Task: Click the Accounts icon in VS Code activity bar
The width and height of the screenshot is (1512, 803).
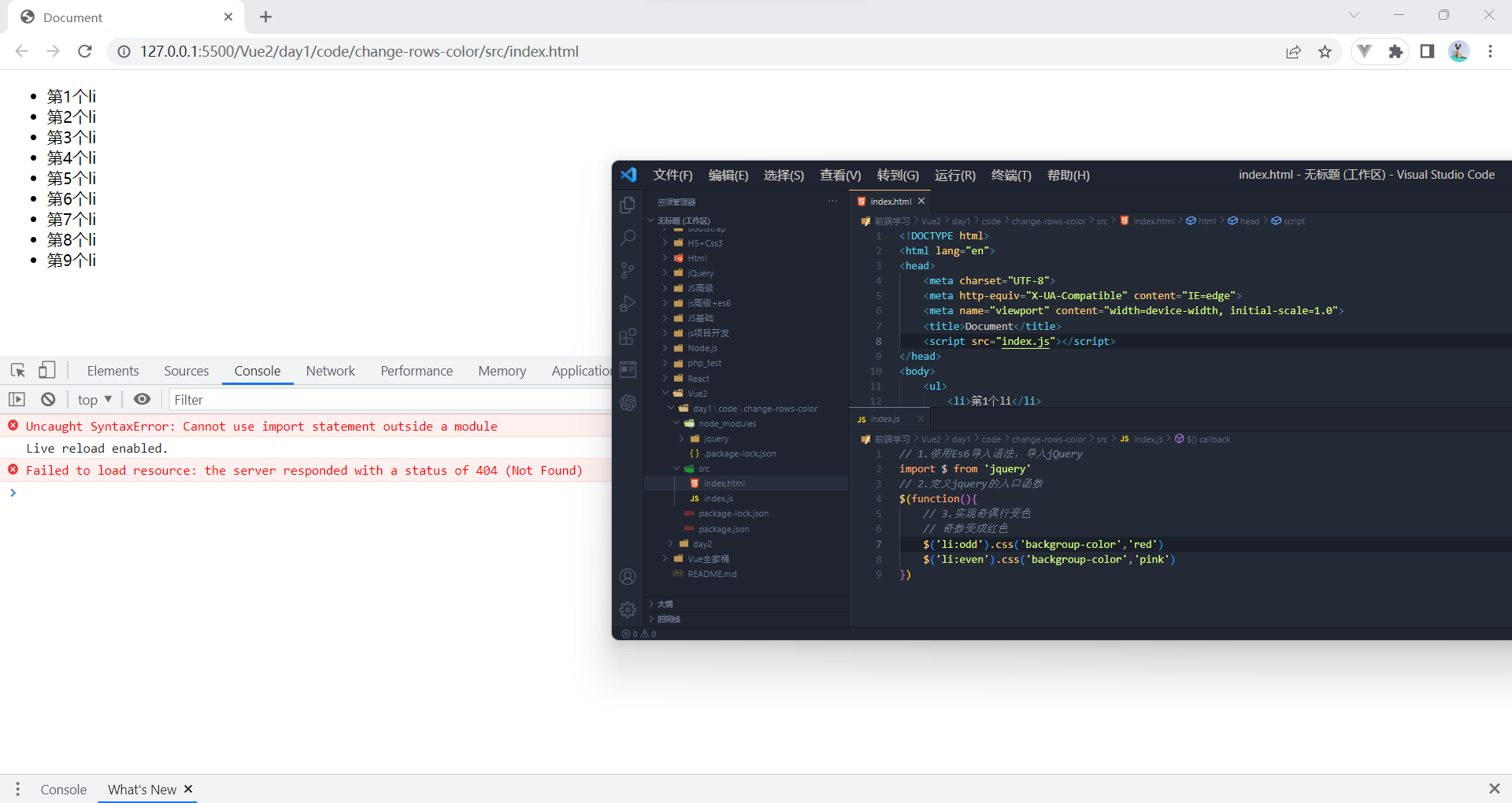Action: tap(628, 576)
